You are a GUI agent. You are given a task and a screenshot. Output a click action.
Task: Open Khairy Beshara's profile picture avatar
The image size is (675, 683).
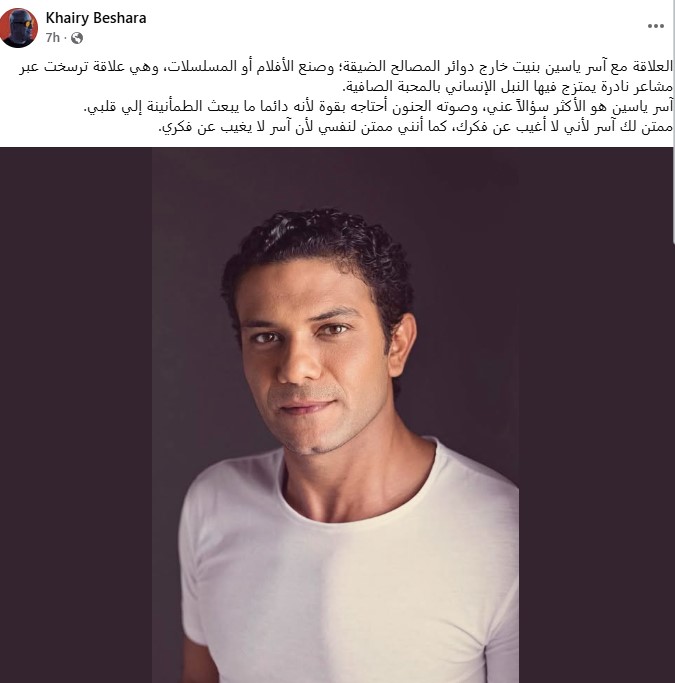point(18,27)
